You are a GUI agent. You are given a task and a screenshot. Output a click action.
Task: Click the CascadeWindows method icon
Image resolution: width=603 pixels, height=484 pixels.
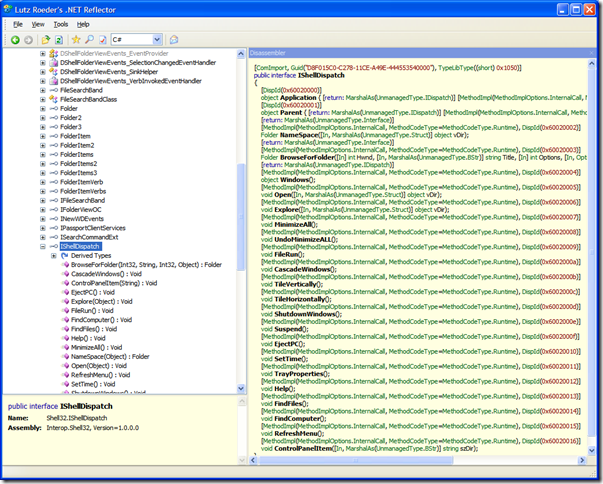pos(66,274)
